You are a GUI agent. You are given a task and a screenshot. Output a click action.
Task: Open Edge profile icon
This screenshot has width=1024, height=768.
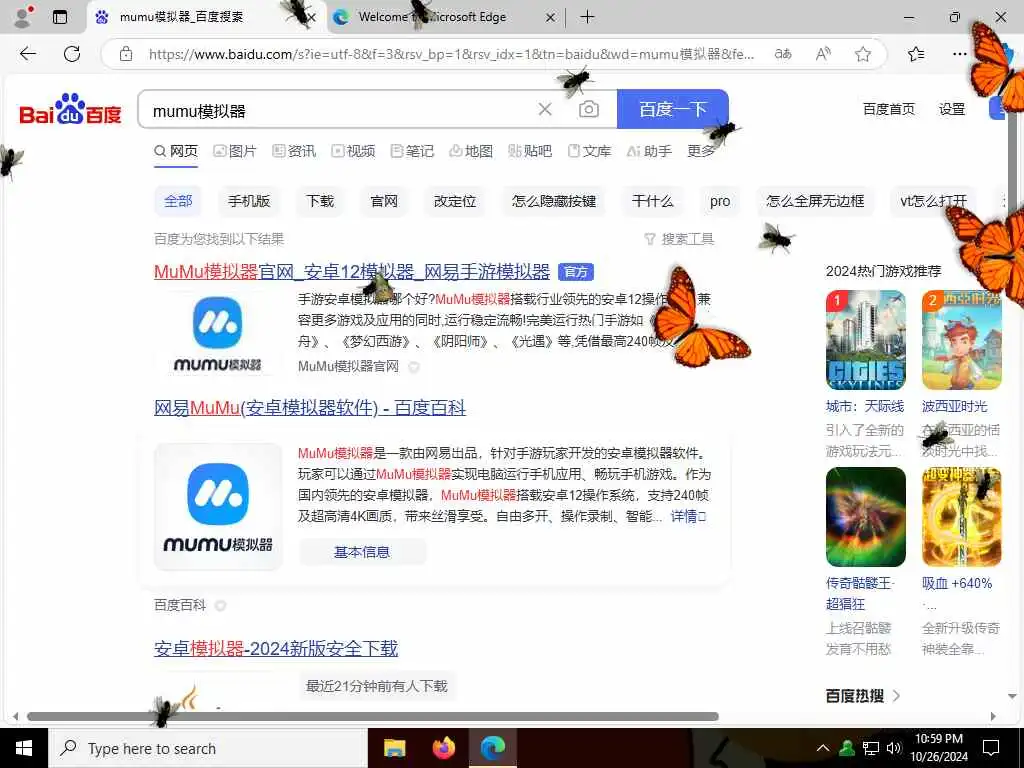click(x=23, y=17)
